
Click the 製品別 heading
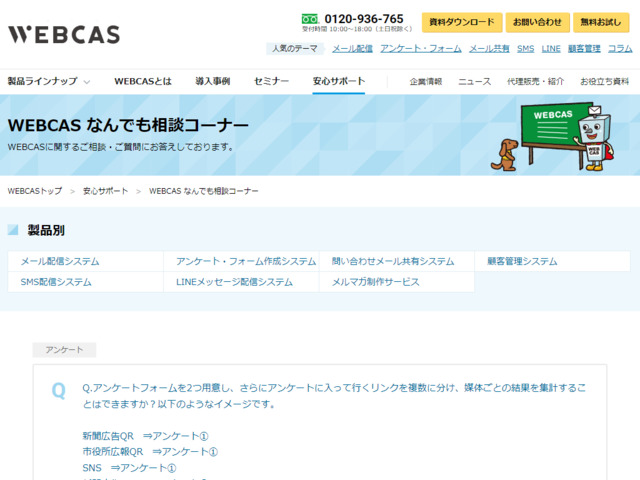[x=46, y=230]
